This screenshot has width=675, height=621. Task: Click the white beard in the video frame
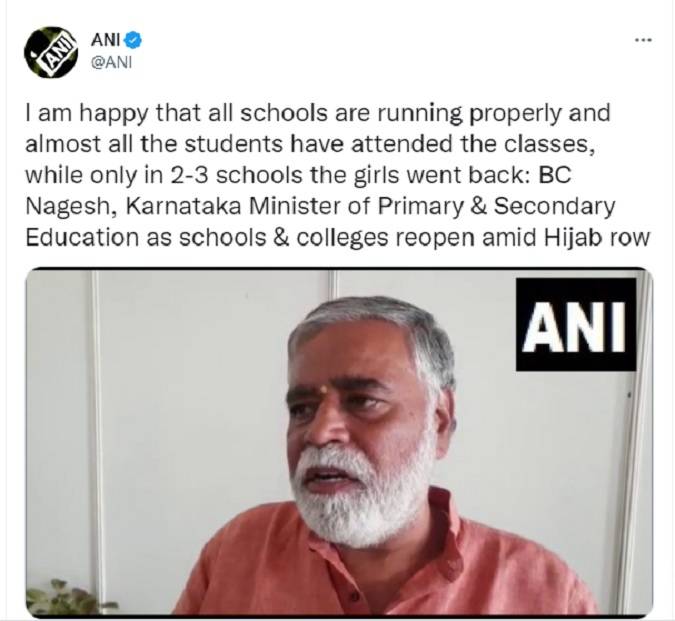(364, 495)
